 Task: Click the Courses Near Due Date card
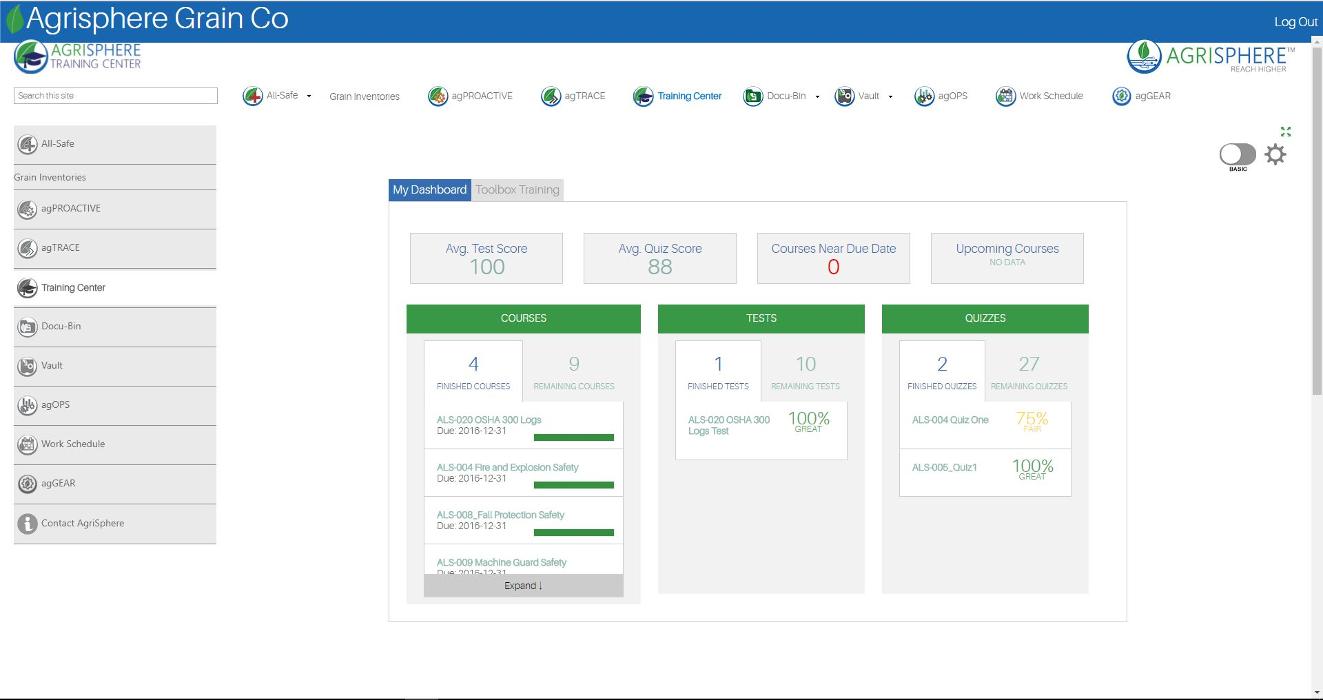click(833, 259)
